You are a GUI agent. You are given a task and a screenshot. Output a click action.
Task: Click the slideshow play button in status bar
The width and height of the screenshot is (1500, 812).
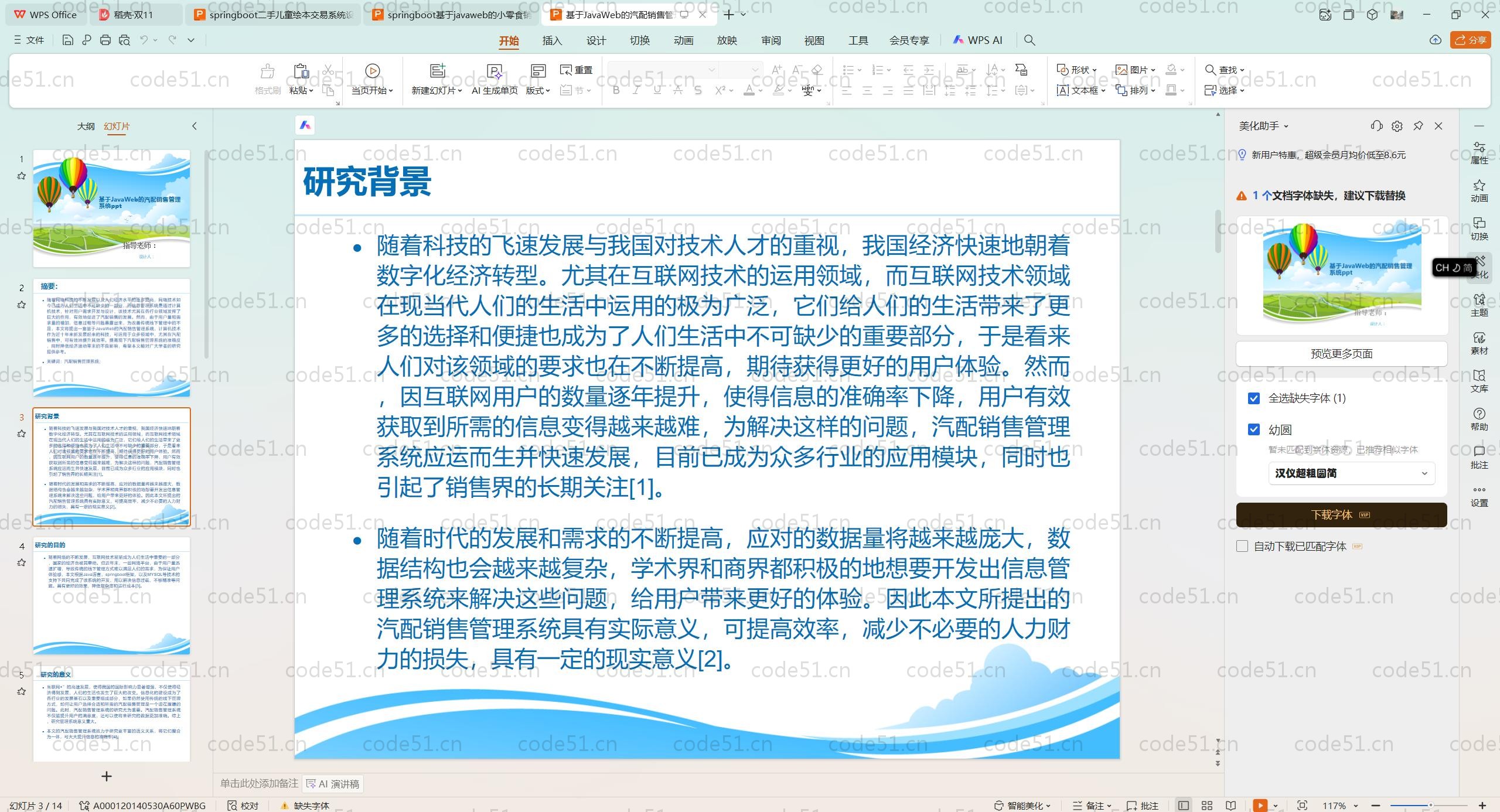pos(1260,806)
